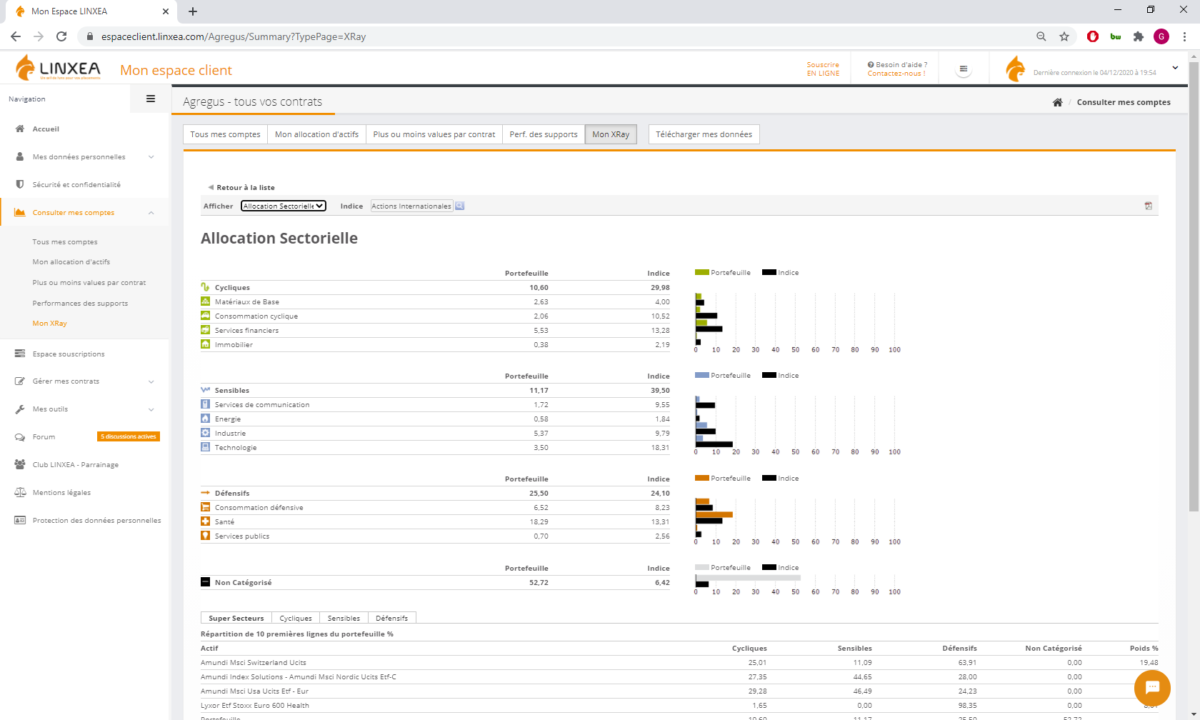This screenshot has height=720, width=1200.
Task: Open the Allocation Sectorielle dropdown
Action: point(284,206)
